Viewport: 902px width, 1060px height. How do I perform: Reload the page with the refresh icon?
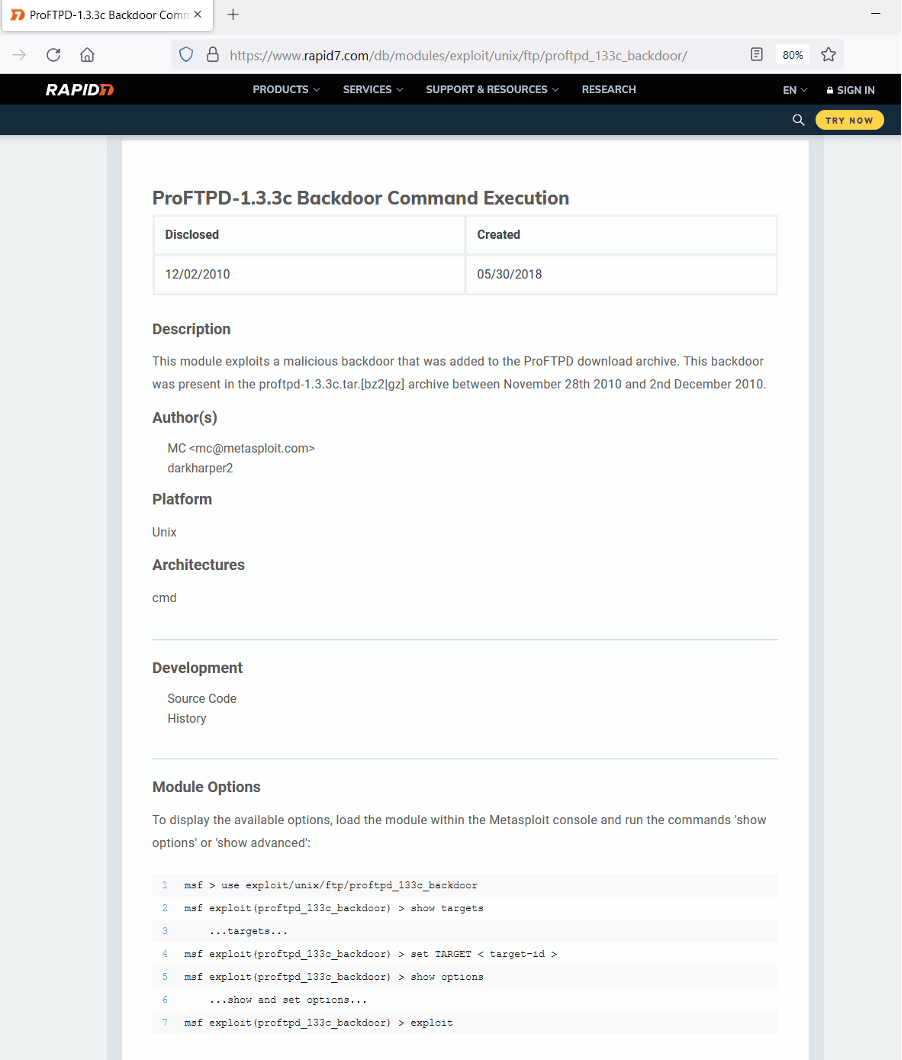pyautogui.click(x=54, y=55)
